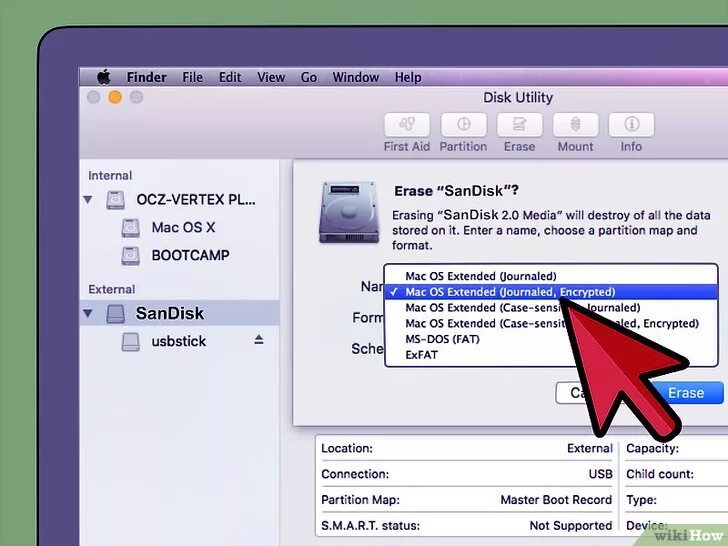Collapse the OCZ-VERTEX disk tree
Screen dimensions: 728x546
88,200
